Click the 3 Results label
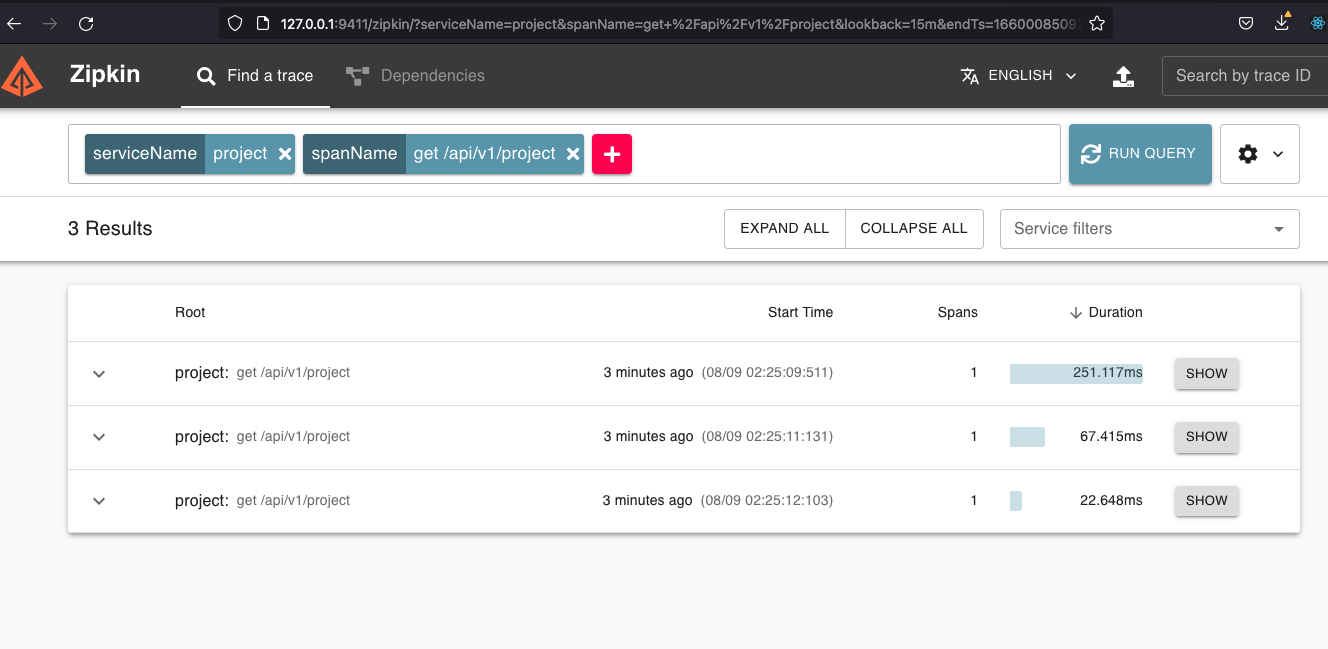The width and height of the screenshot is (1328, 649). click(110, 229)
